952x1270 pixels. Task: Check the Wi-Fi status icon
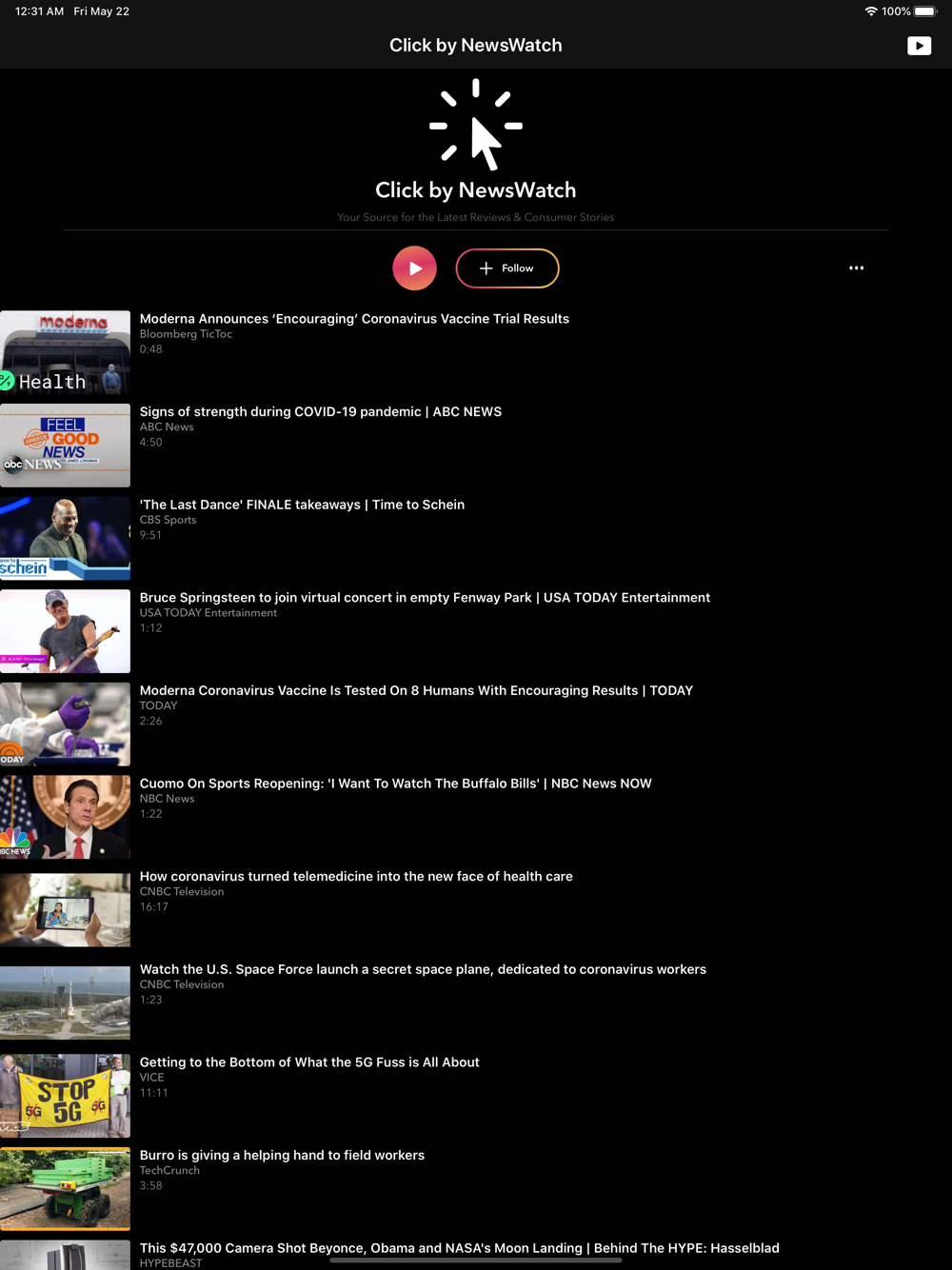870,11
